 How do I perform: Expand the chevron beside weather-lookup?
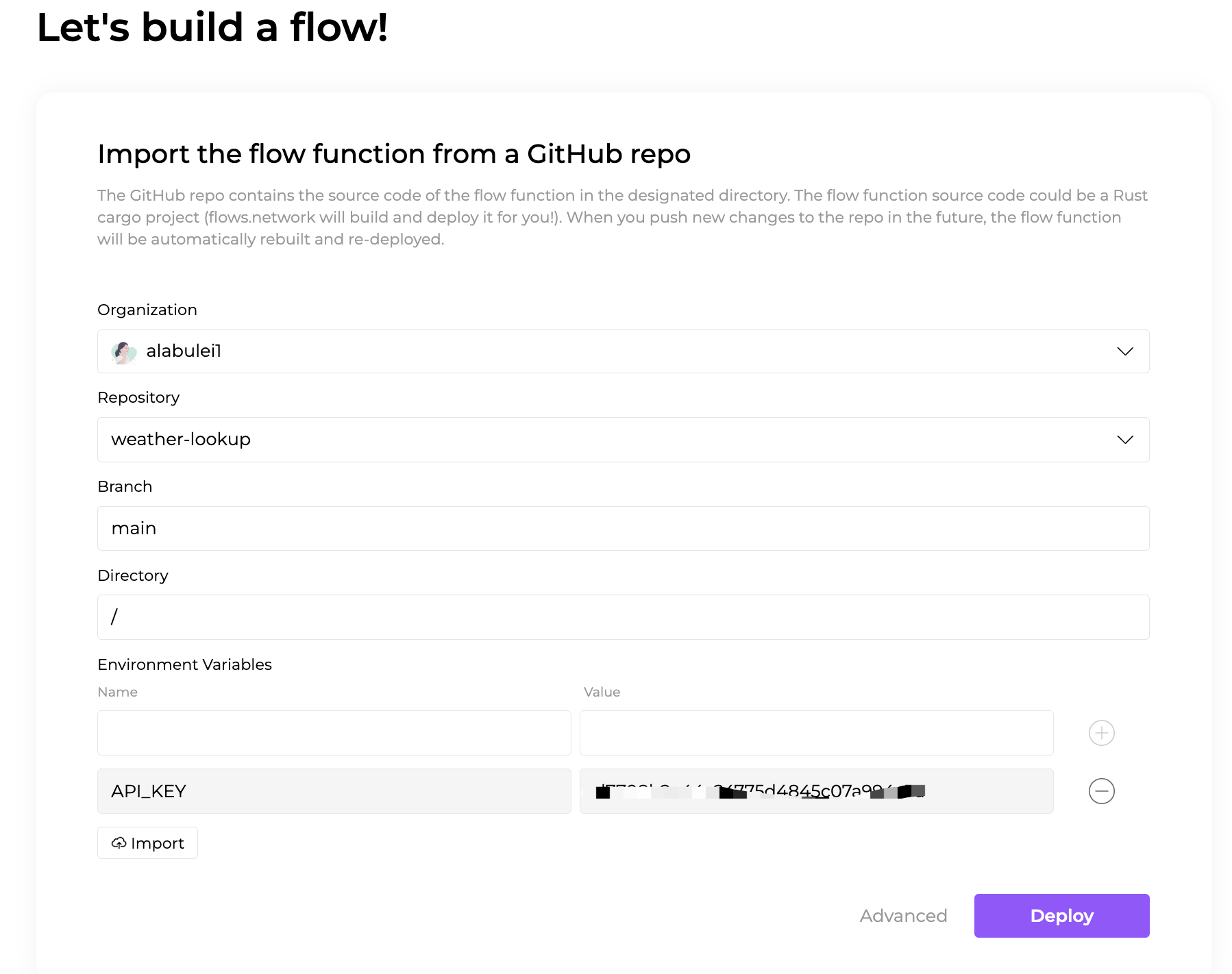[x=1124, y=440]
